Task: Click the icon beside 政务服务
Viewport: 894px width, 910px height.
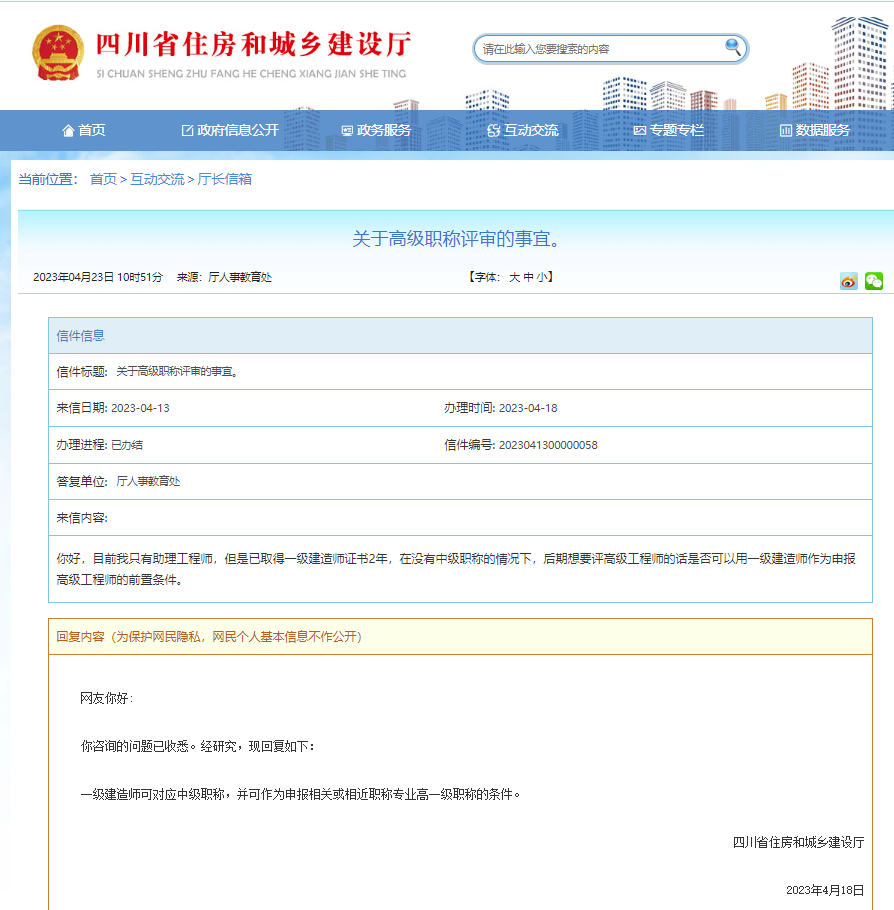Action: 348,130
